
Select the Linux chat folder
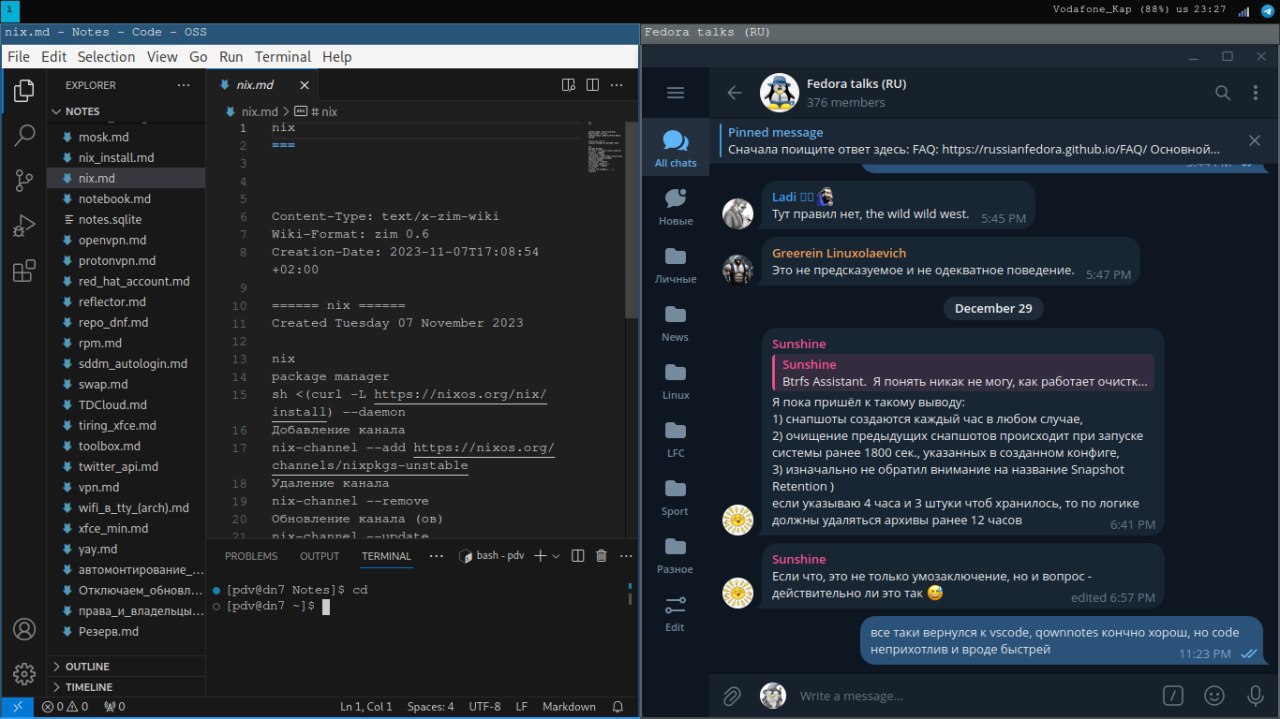[x=675, y=380]
